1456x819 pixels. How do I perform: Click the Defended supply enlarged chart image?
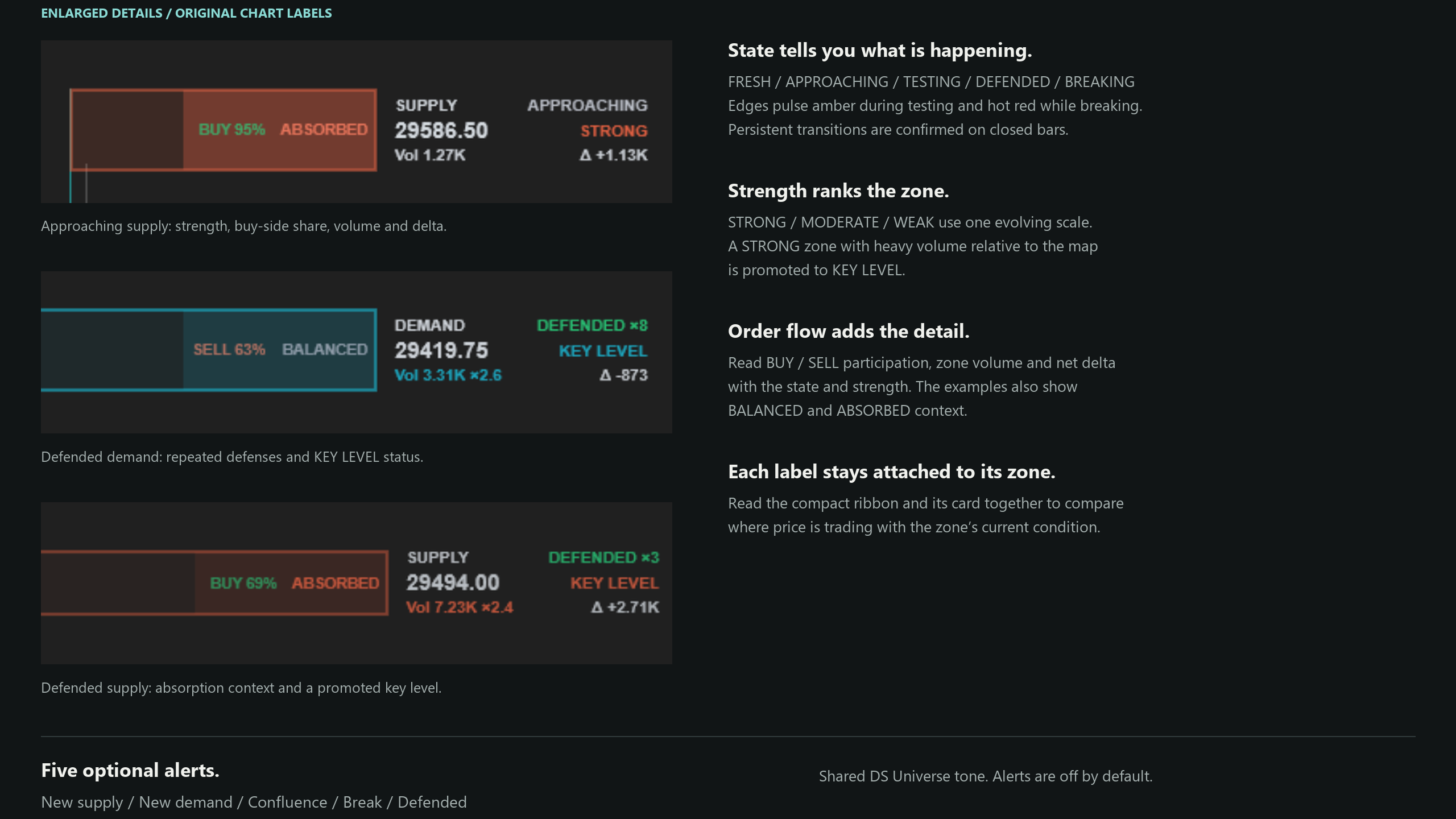point(357,583)
